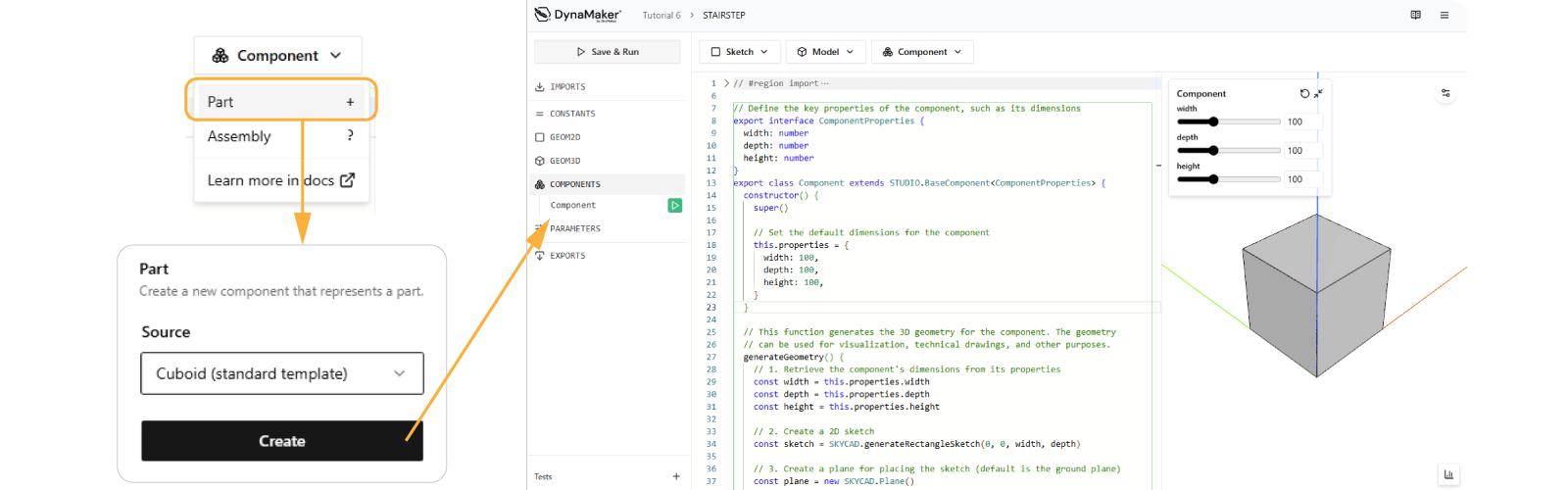Viewport: 1568px width, 490px height.
Task: Open the hamburger menu in the top right
Action: point(1444,16)
